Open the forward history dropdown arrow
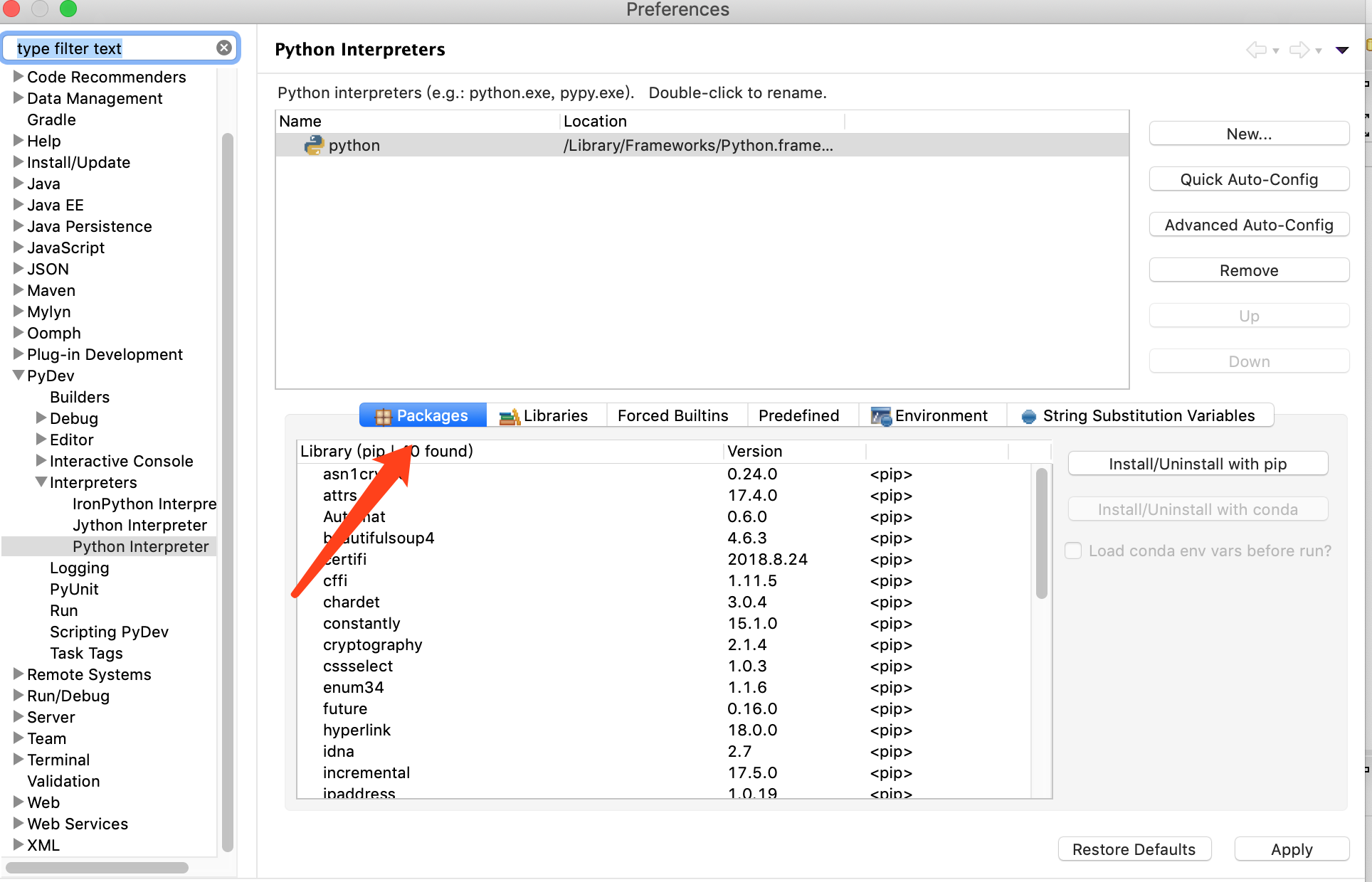The image size is (1372, 882). [x=1319, y=51]
